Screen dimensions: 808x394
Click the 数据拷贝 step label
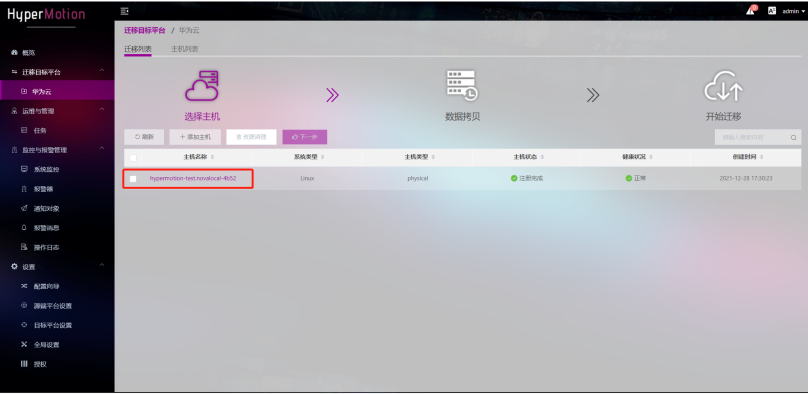[463, 116]
